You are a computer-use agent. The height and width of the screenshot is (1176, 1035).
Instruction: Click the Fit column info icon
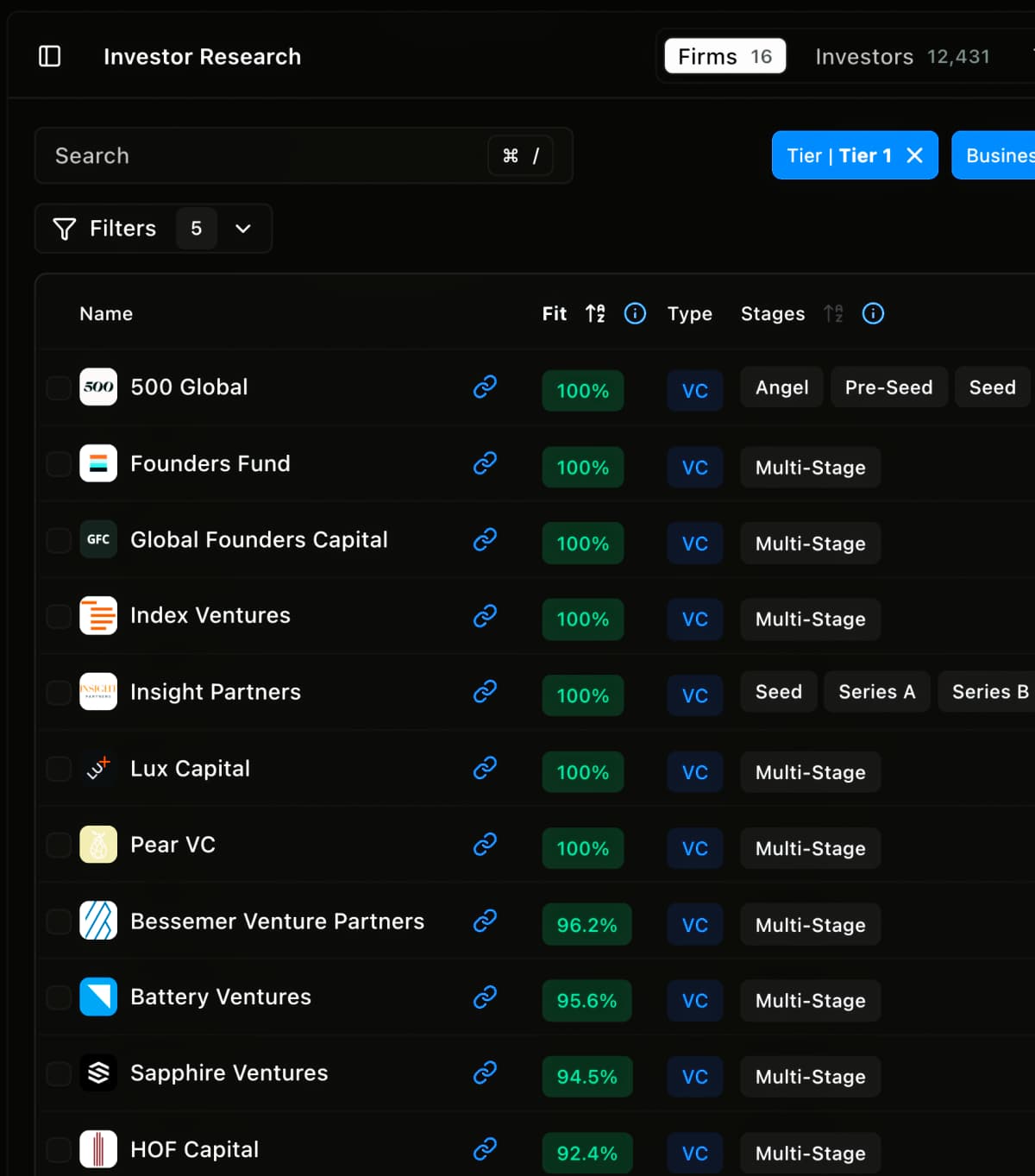coord(635,313)
